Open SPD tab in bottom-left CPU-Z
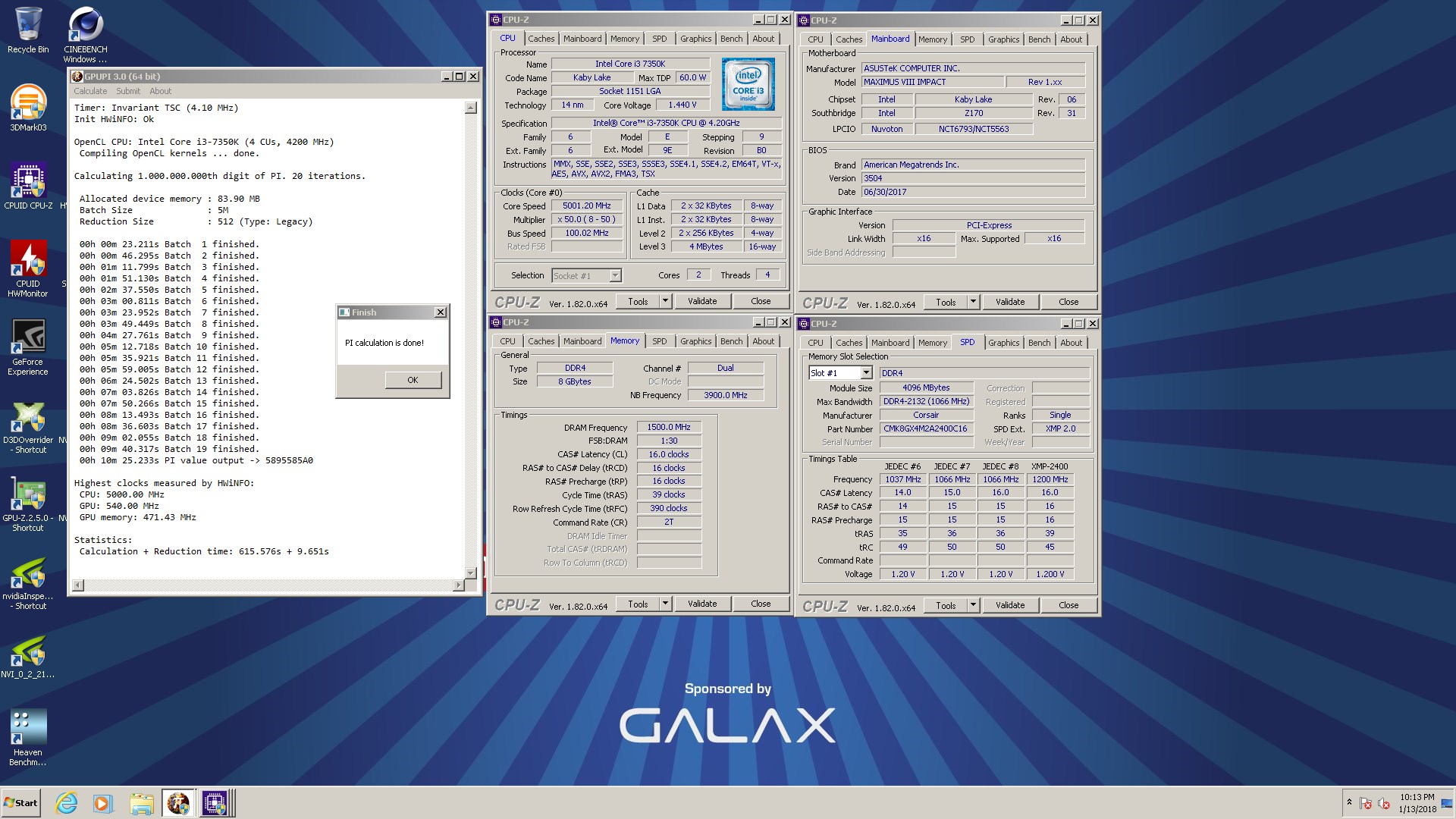Viewport: 1456px width, 819px height. click(660, 341)
